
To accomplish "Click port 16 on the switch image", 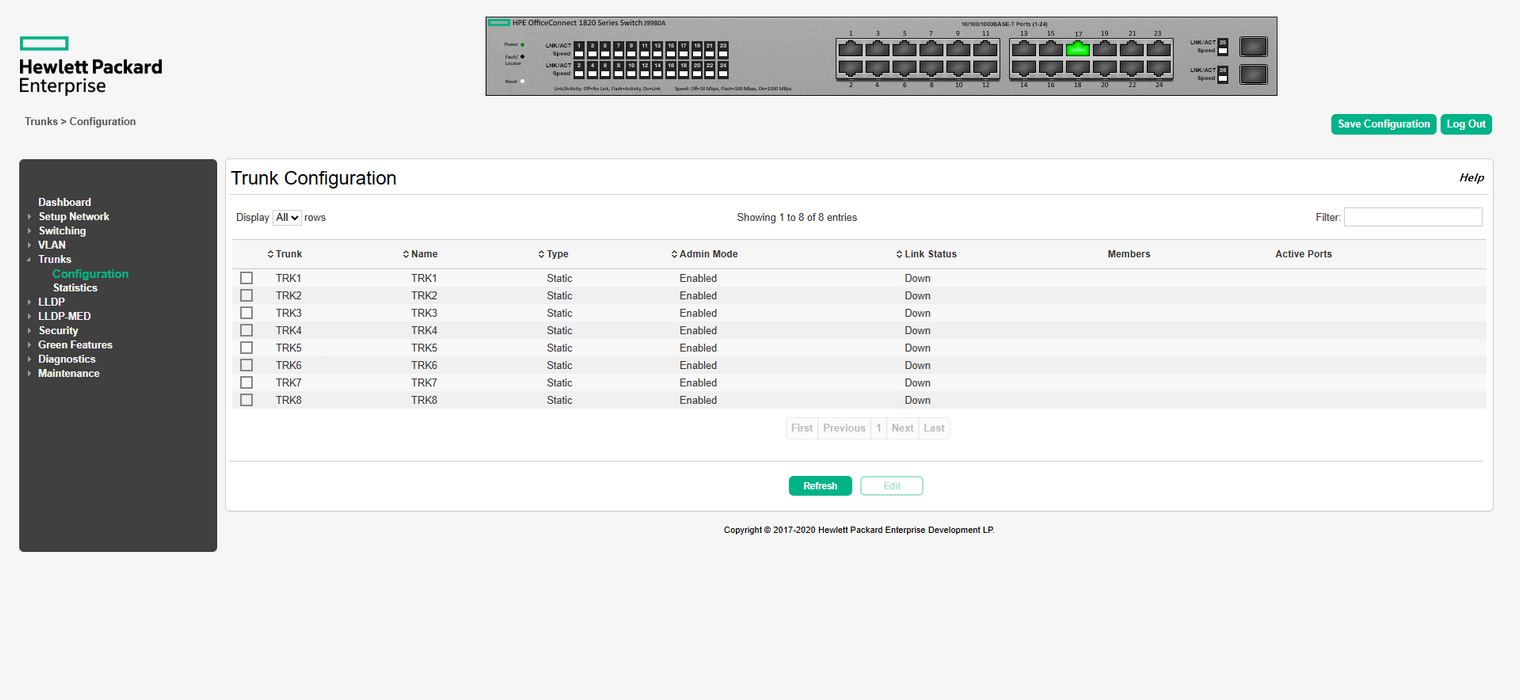I will pyautogui.click(x=1051, y=68).
